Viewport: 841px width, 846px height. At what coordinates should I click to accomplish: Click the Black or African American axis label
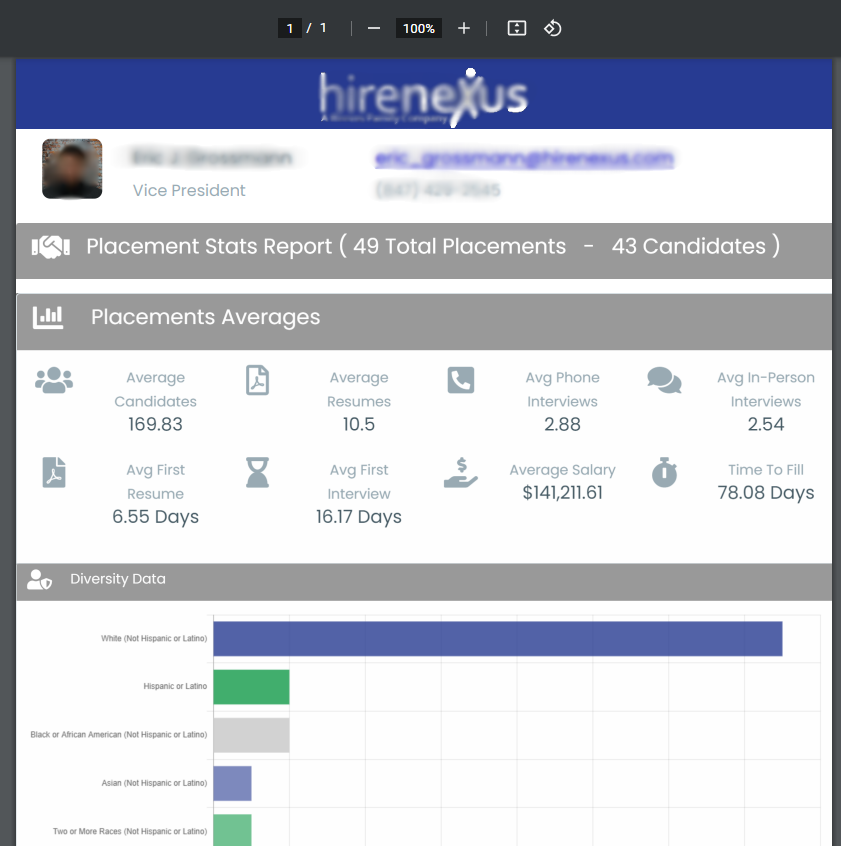[119, 735]
